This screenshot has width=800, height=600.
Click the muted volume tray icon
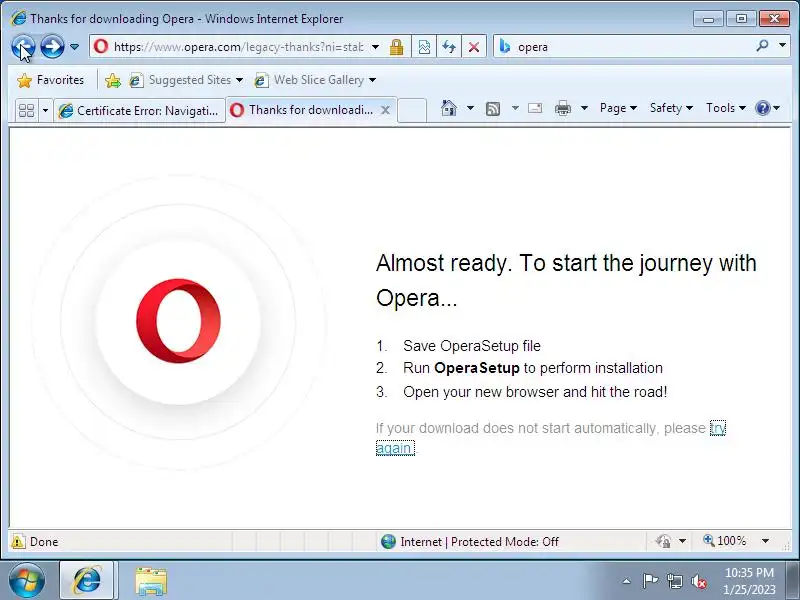(699, 581)
